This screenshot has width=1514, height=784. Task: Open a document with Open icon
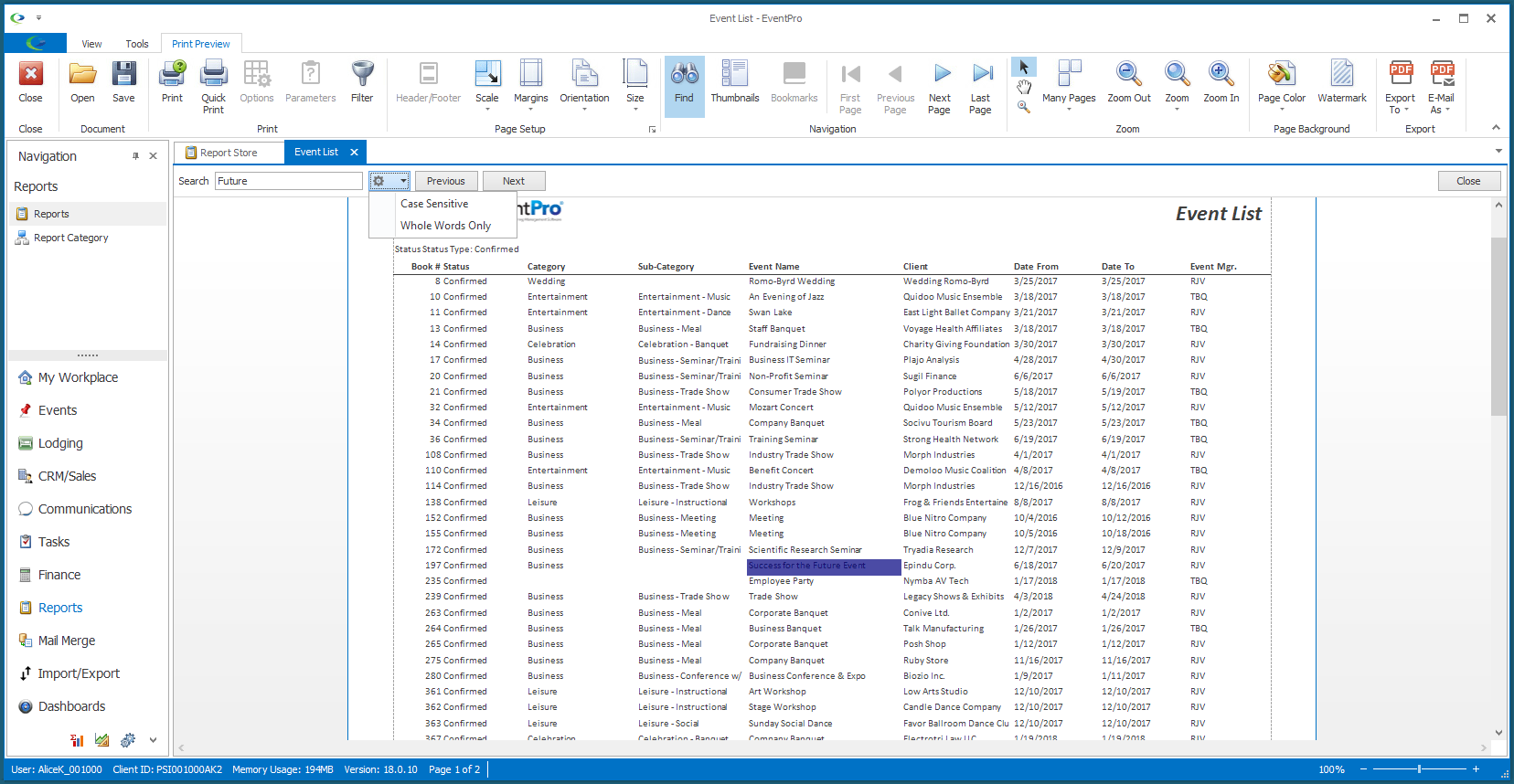point(82,82)
